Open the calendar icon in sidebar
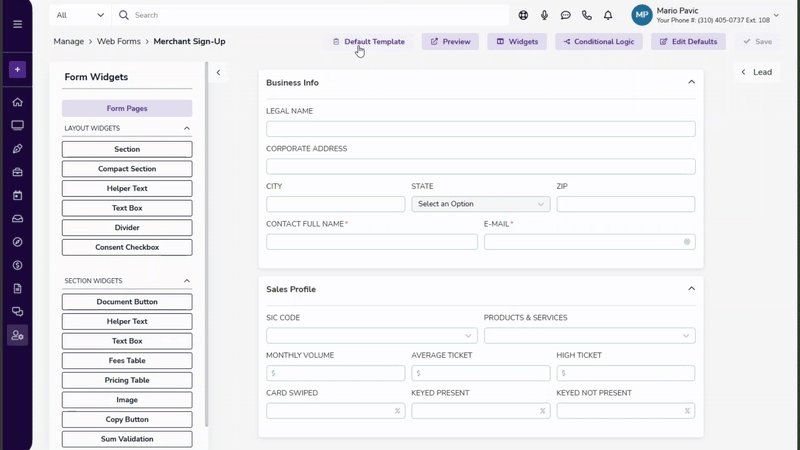Screen dimensions: 800x450 coord(17,195)
